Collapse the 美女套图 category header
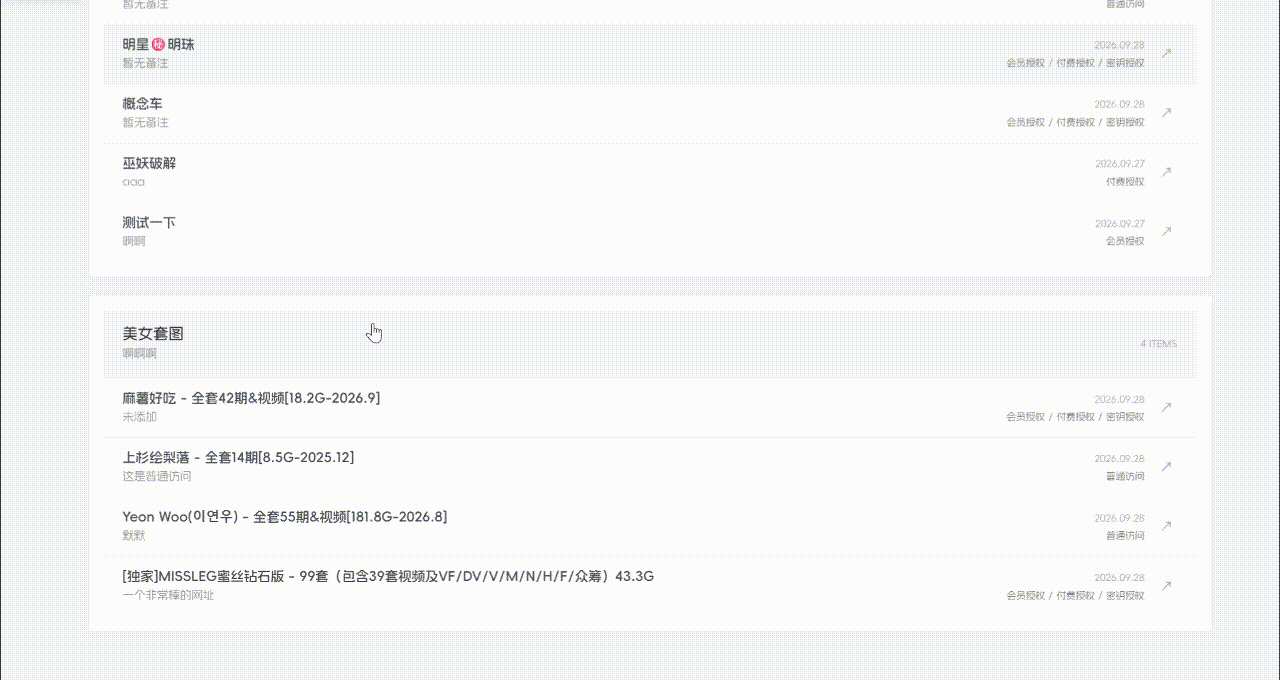1280x680 pixels. pyautogui.click(x=649, y=343)
